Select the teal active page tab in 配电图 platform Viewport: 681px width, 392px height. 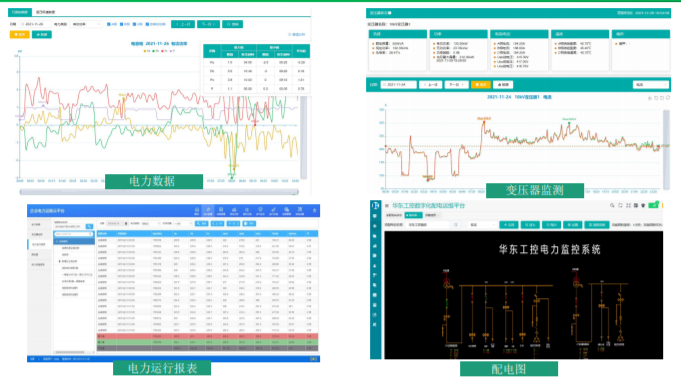point(413,215)
